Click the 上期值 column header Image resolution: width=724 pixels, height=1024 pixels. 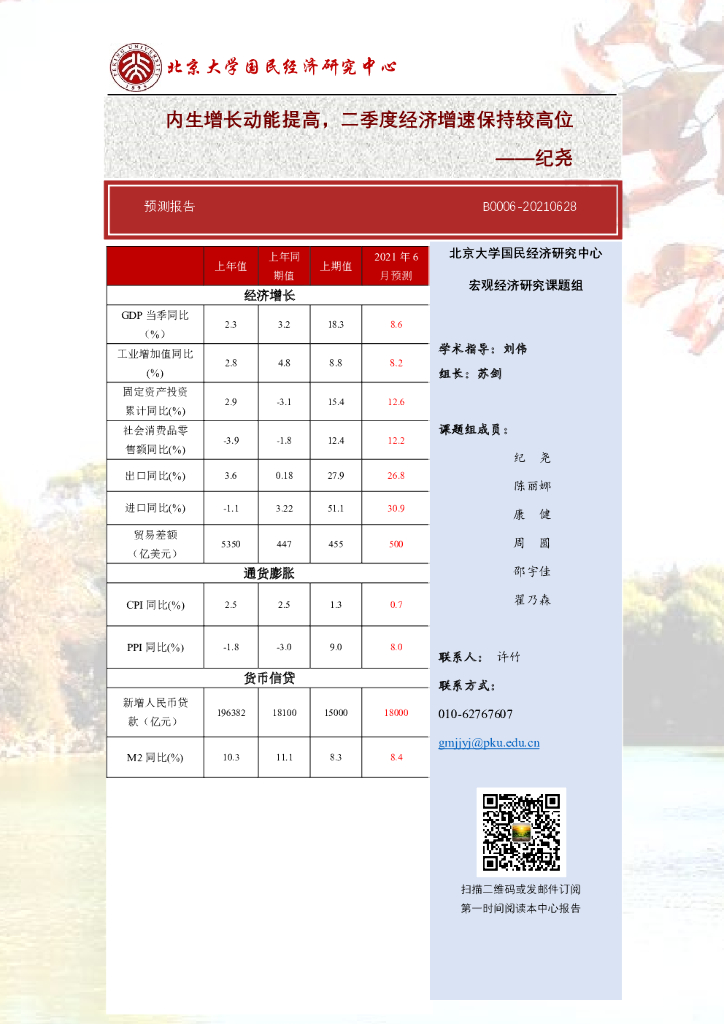336,266
